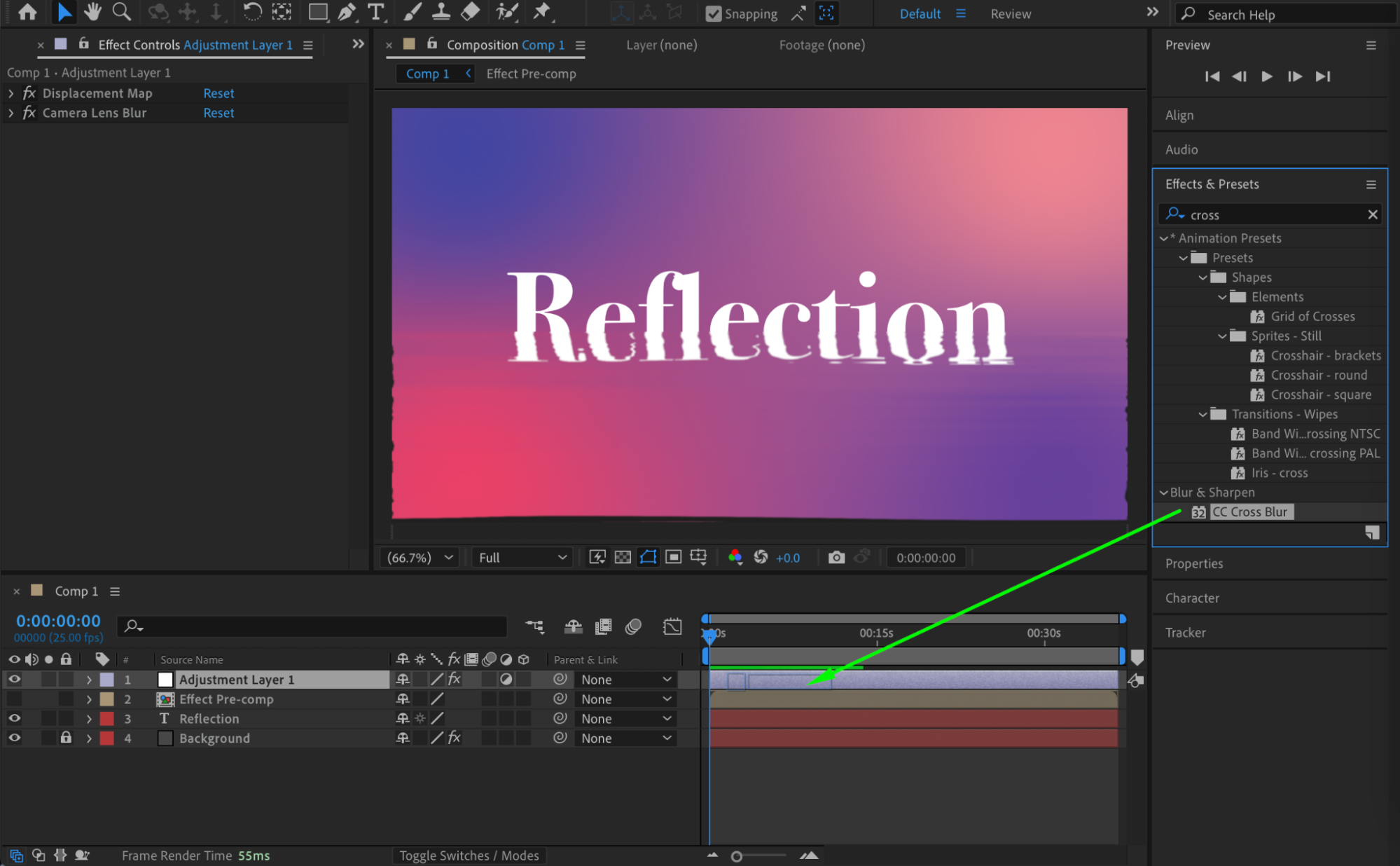This screenshot has height=866, width=1400.
Task: Choose the Rotation tool
Action: (x=252, y=12)
